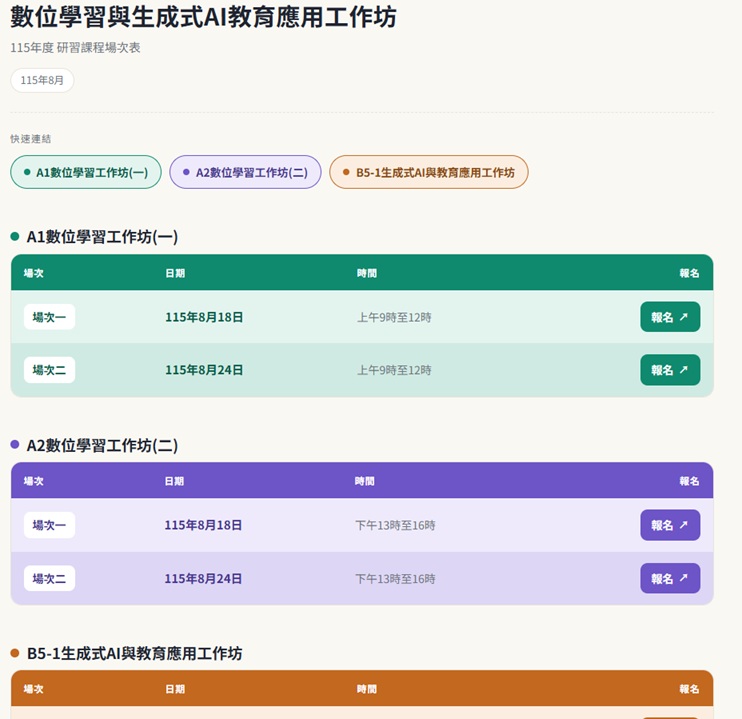742x719 pixels.
Task: Click 下午13時至16時 in A2 場次一 row
Action: click(x=395, y=525)
